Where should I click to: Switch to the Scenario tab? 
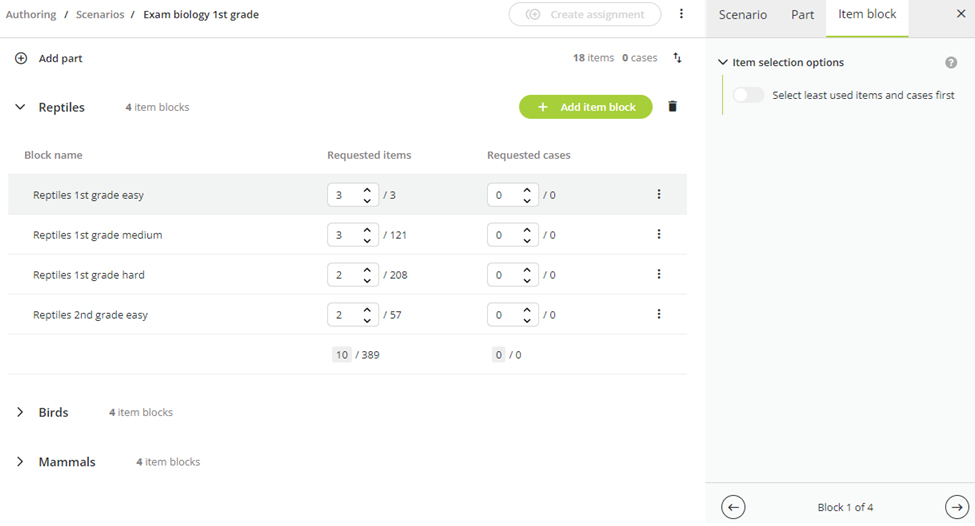(x=742, y=15)
